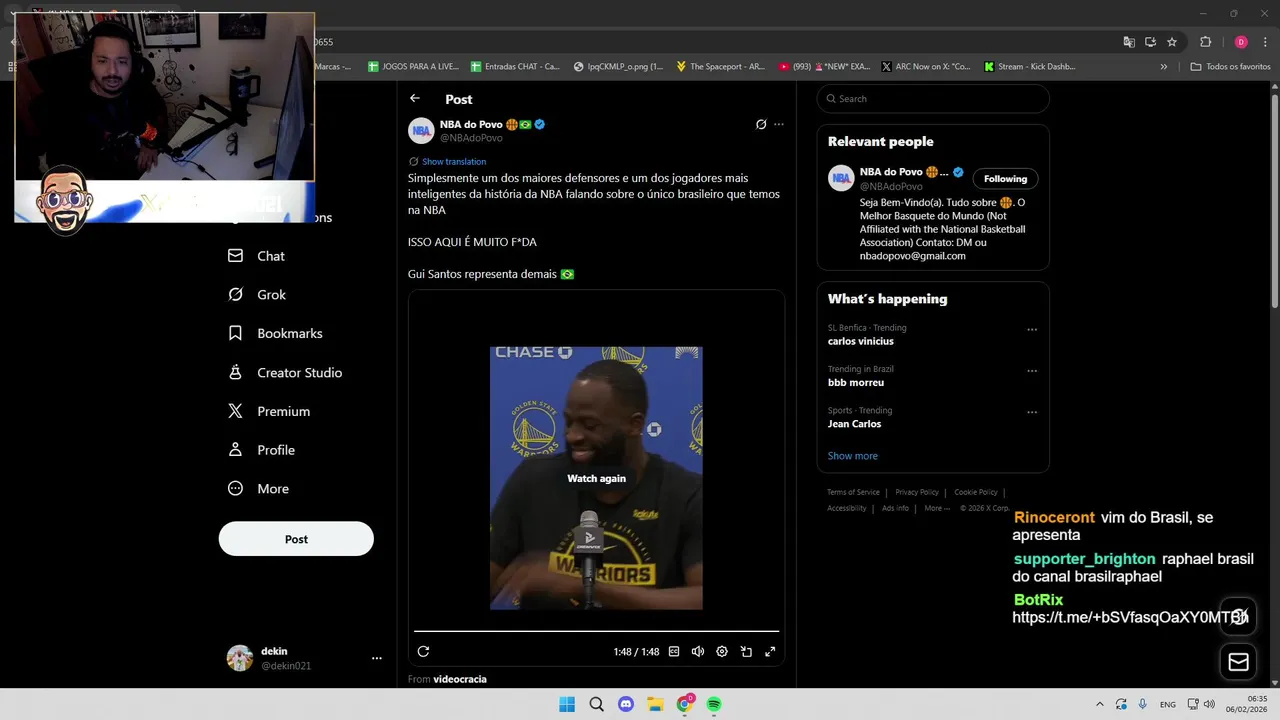Go back using the Post back arrow

click(415, 98)
